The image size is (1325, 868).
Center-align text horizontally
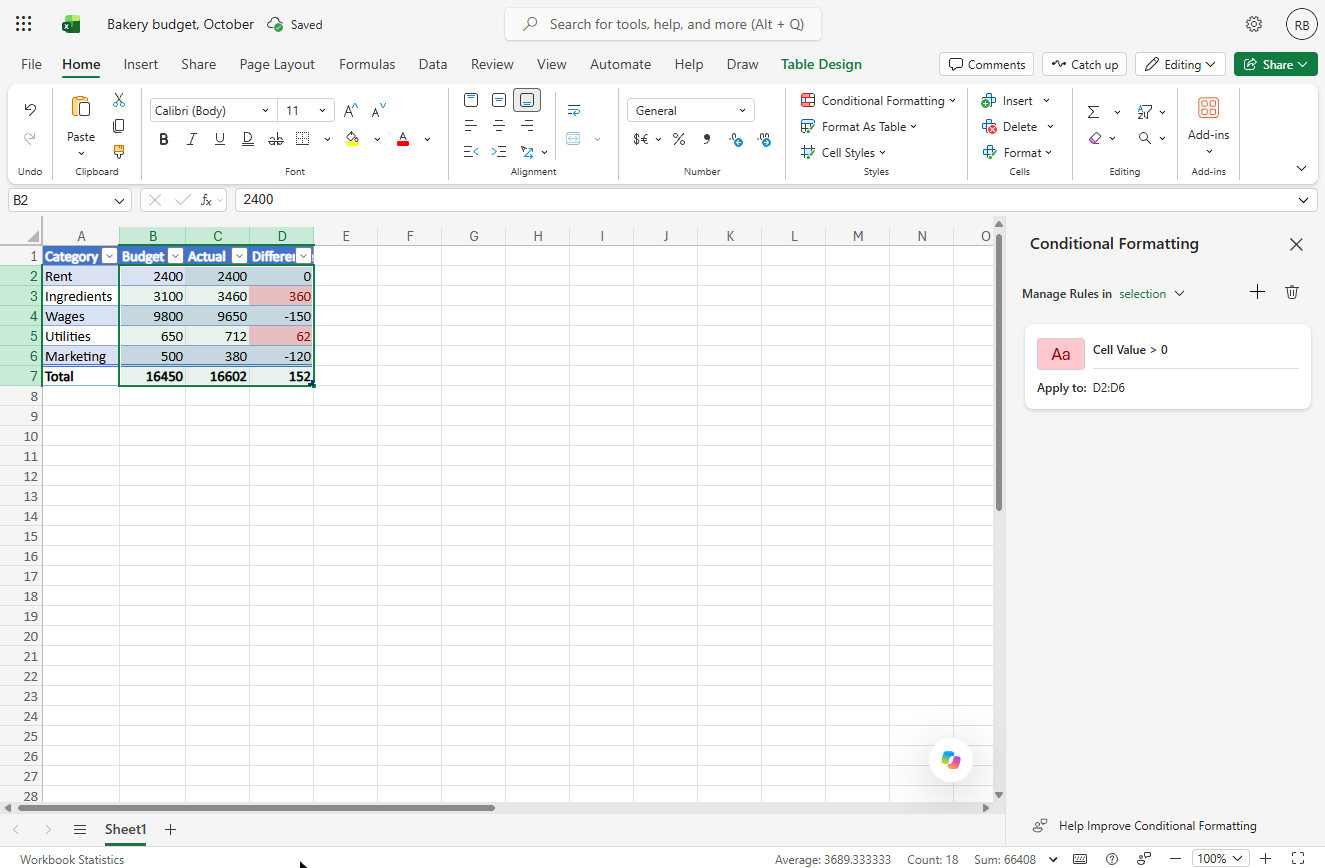pos(499,126)
